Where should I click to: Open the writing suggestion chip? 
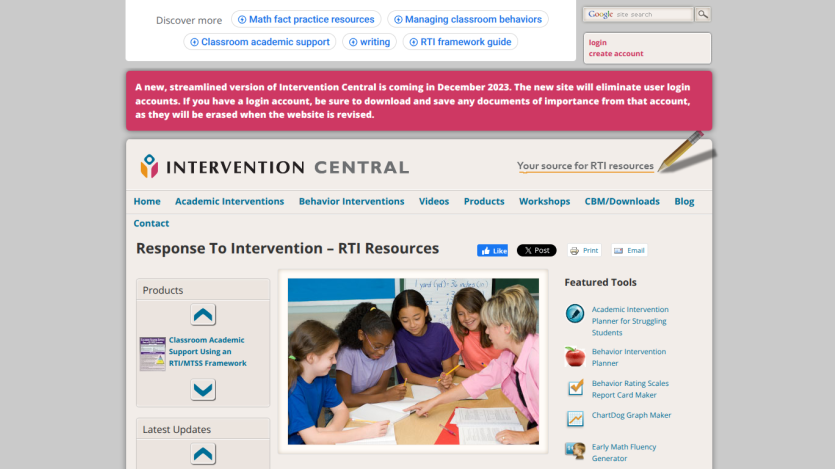coord(370,42)
